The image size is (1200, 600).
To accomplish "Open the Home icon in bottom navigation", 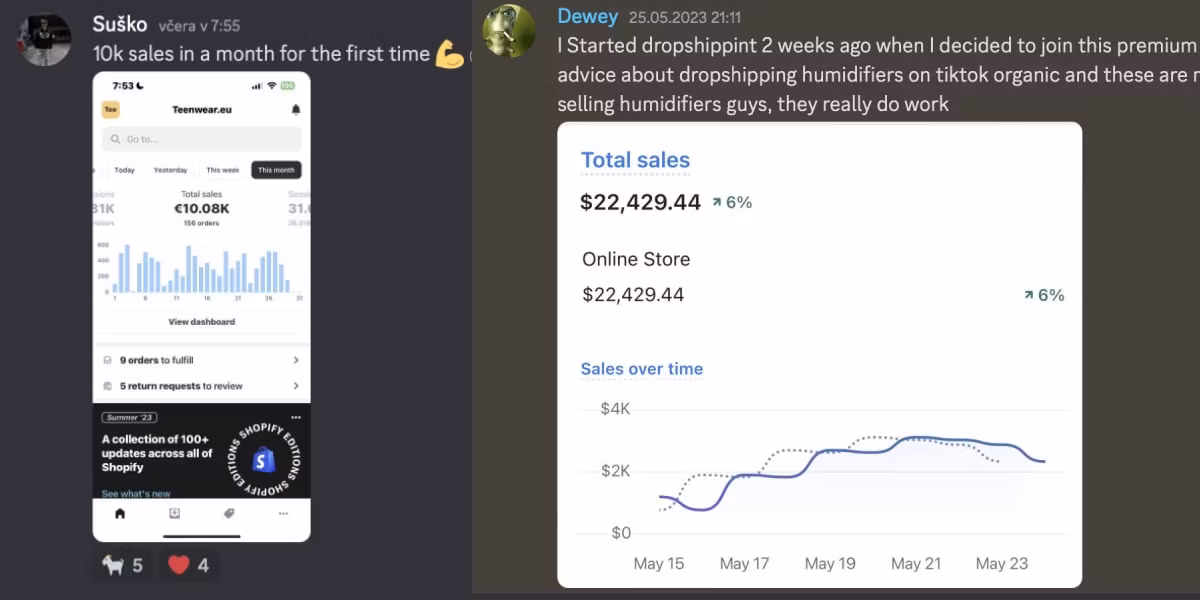I will (x=121, y=514).
